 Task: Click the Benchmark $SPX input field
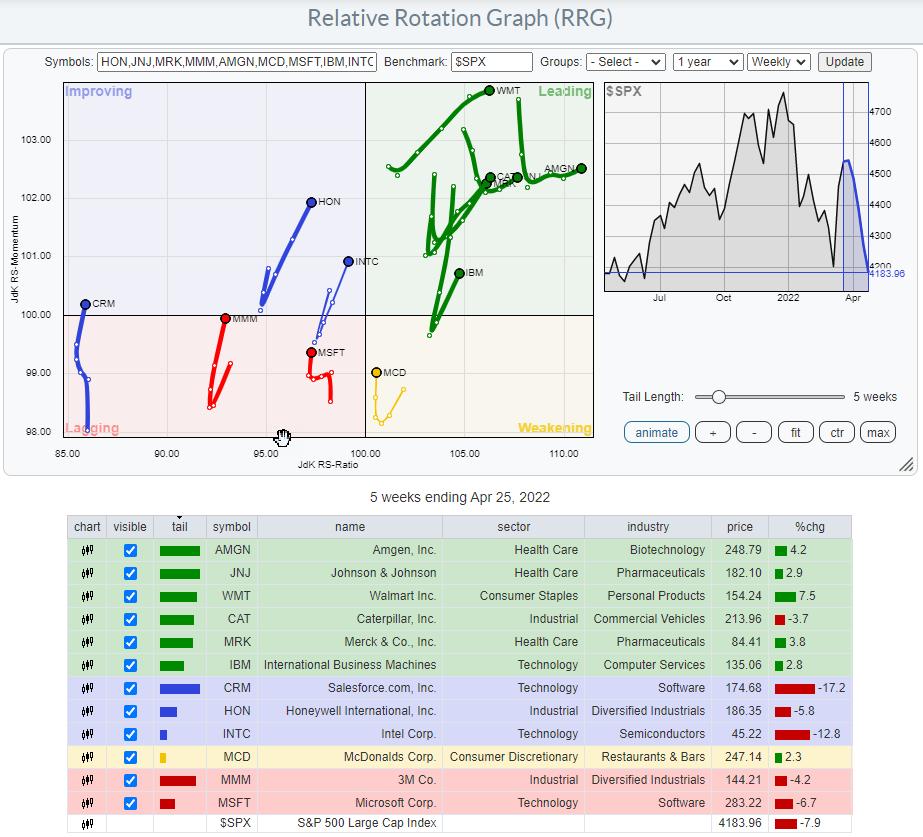[491, 62]
